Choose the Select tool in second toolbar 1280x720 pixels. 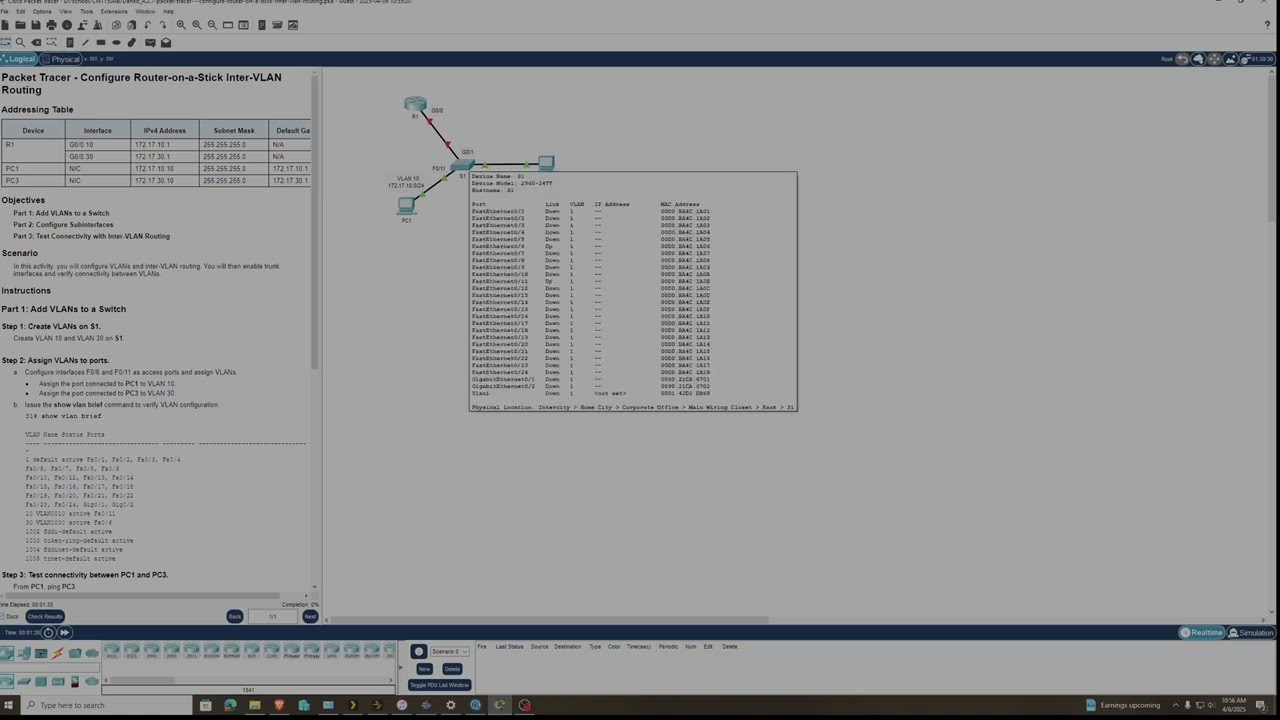tap(5, 42)
